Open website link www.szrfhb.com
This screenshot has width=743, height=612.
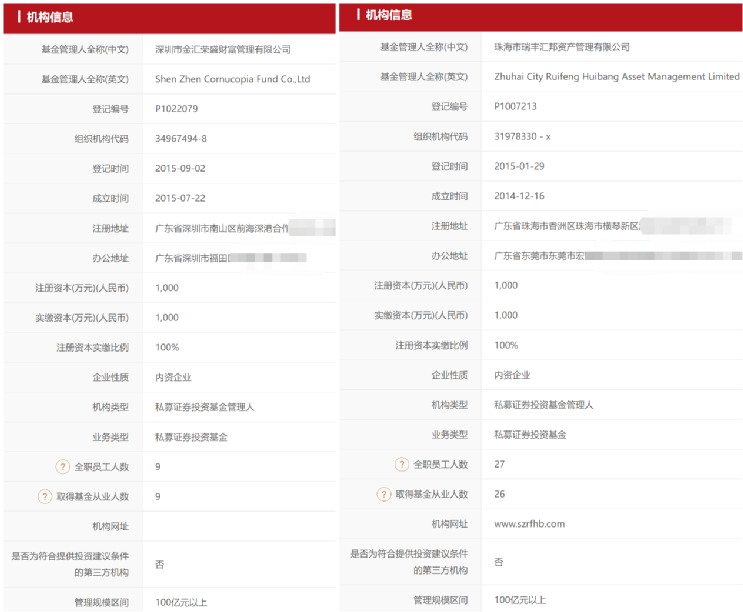[x=529, y=524]
